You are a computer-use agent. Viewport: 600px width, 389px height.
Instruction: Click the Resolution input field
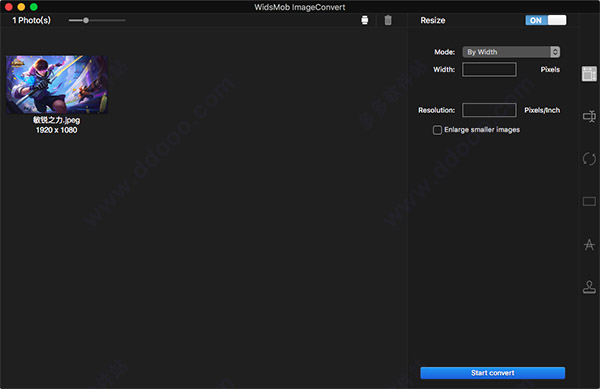tap(489, 110)
